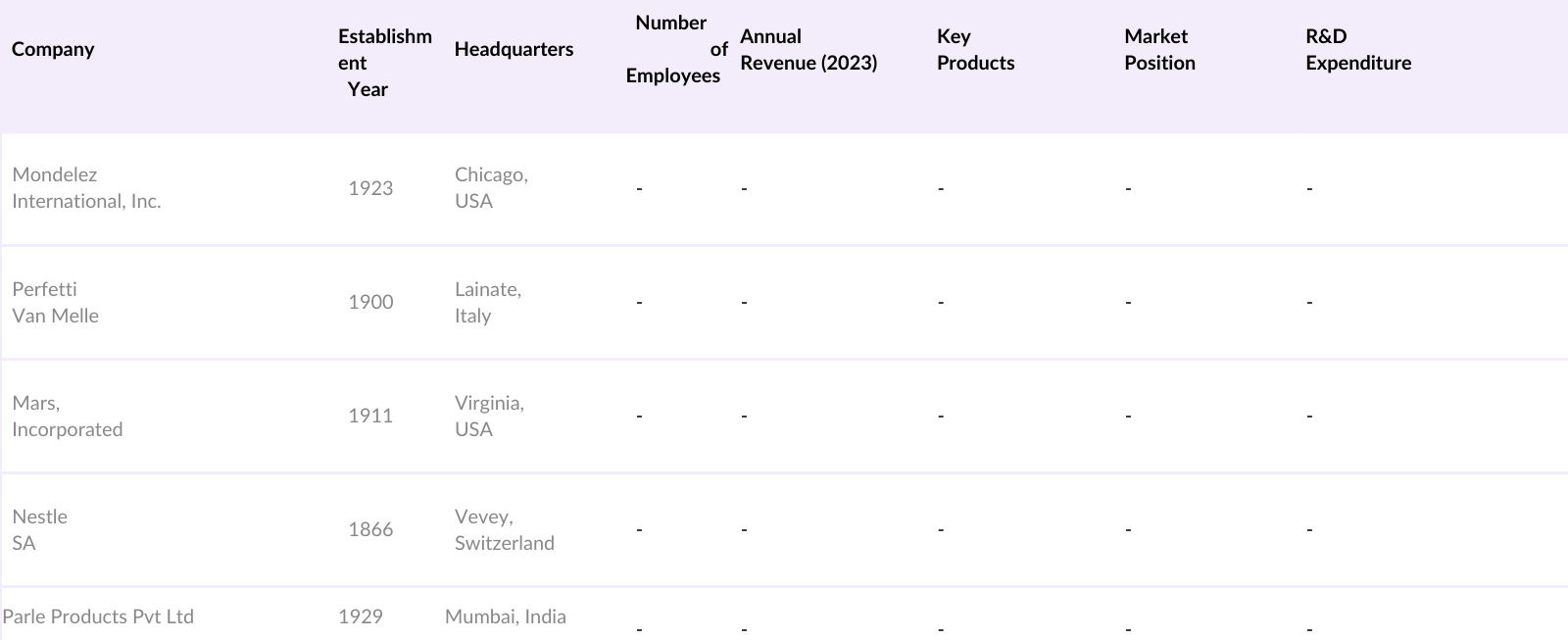1568x640 pixels.
Task: Select the Chicago, USA headquarters cell
Action: coord(491,187)
